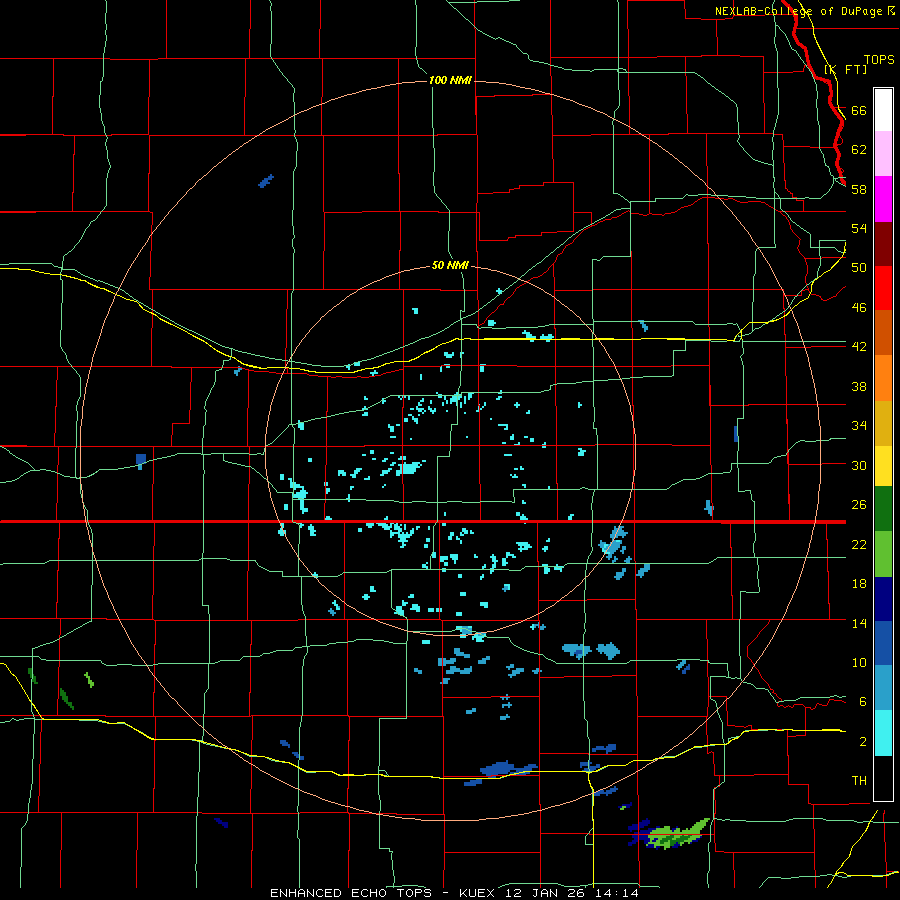Click the "38" scale value
Screen dimensions: 900x900
click(859, 386)
